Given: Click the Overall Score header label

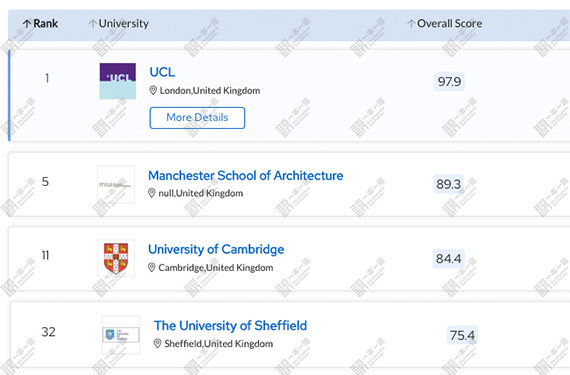Looking at the screenshot, I should click(x=449, y=24).
